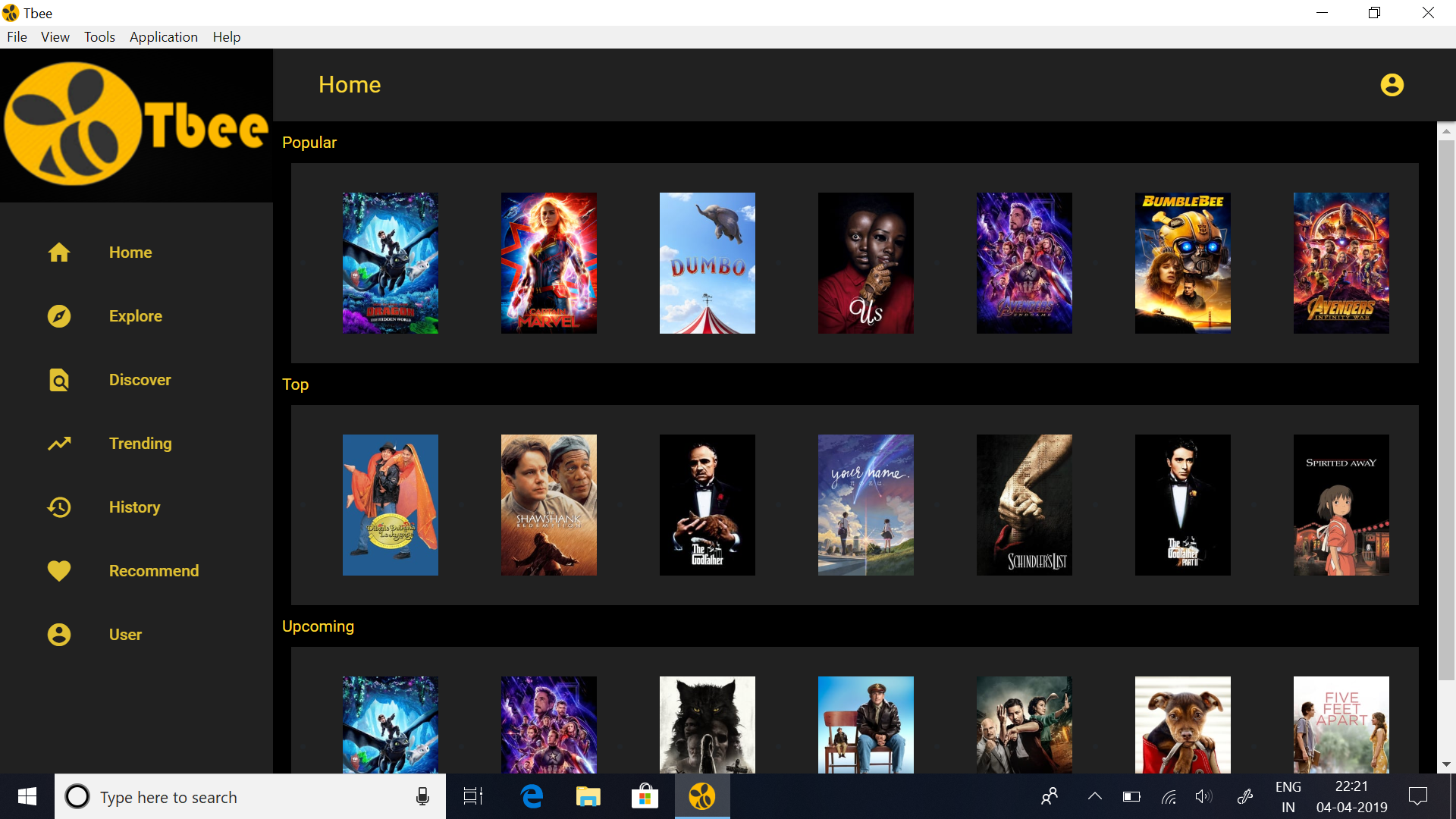This screenshot has height=819, width=1456.
Task: Select the Us movie poster
Action: (x=866, y=263)
